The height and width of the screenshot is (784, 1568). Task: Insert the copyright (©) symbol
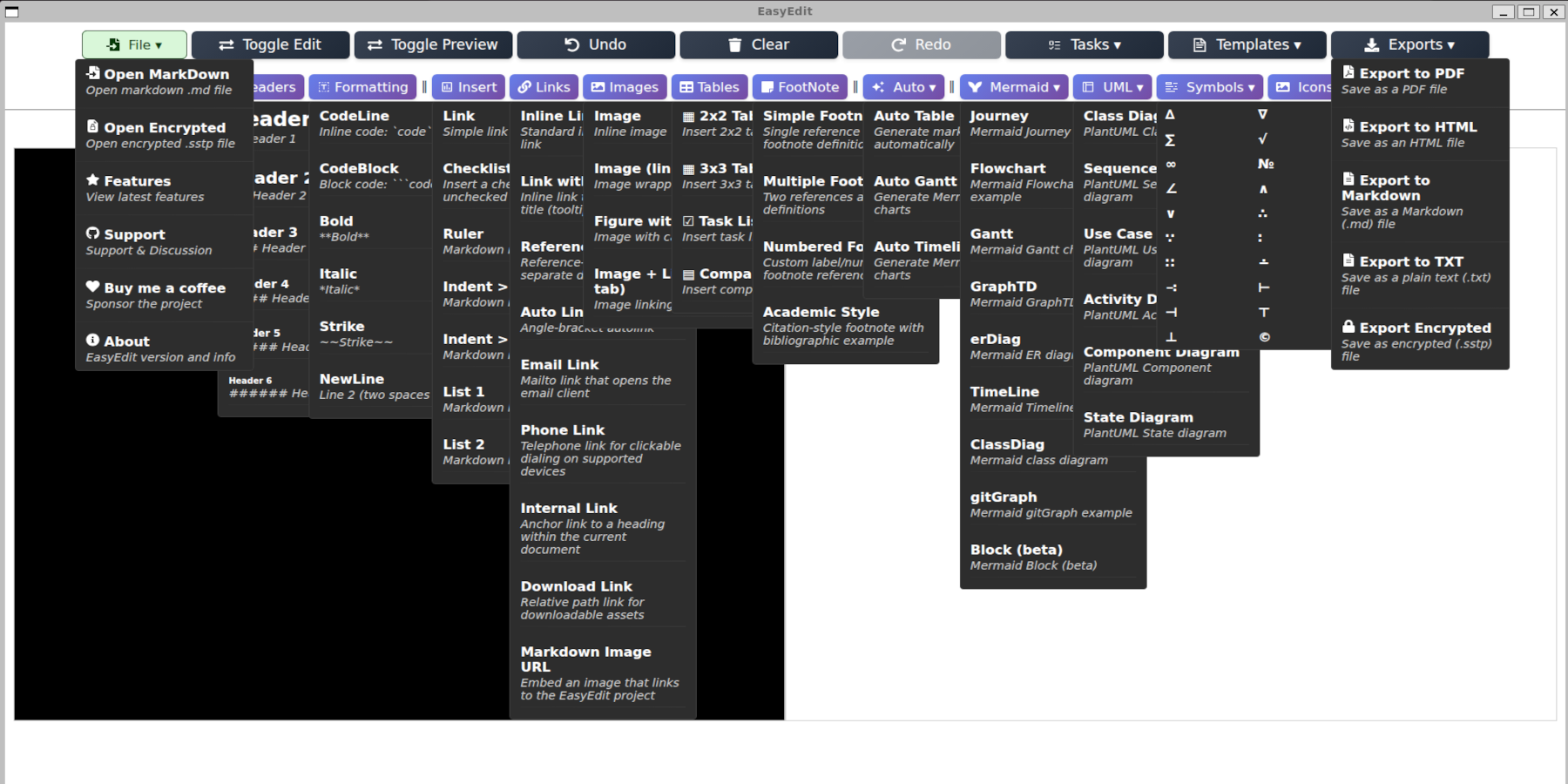click(x=1263, y=336)
